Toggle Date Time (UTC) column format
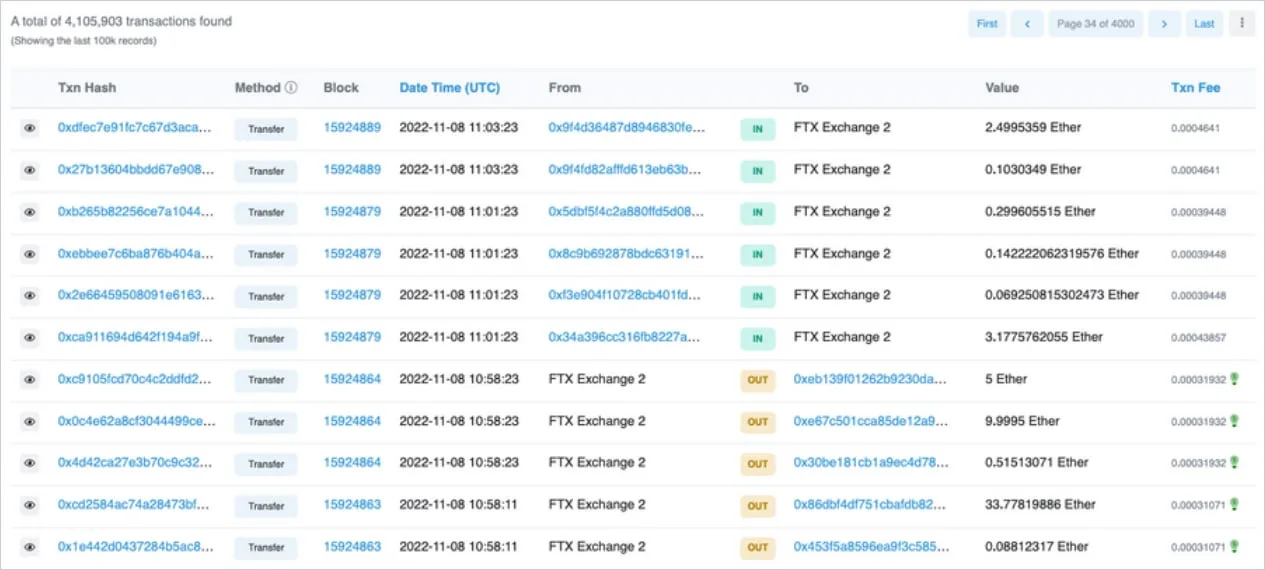 tap(450, 88)
